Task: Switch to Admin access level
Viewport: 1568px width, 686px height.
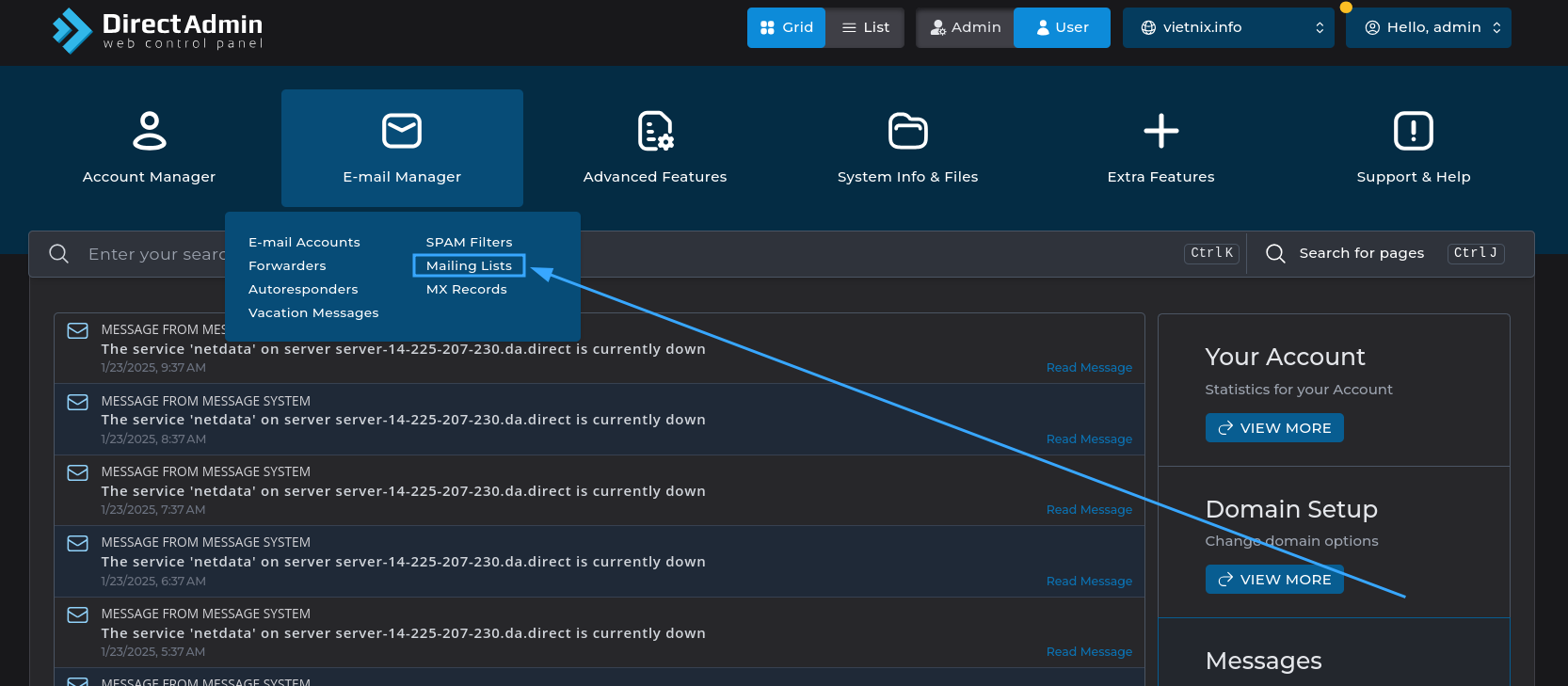Action: (965, 27)
